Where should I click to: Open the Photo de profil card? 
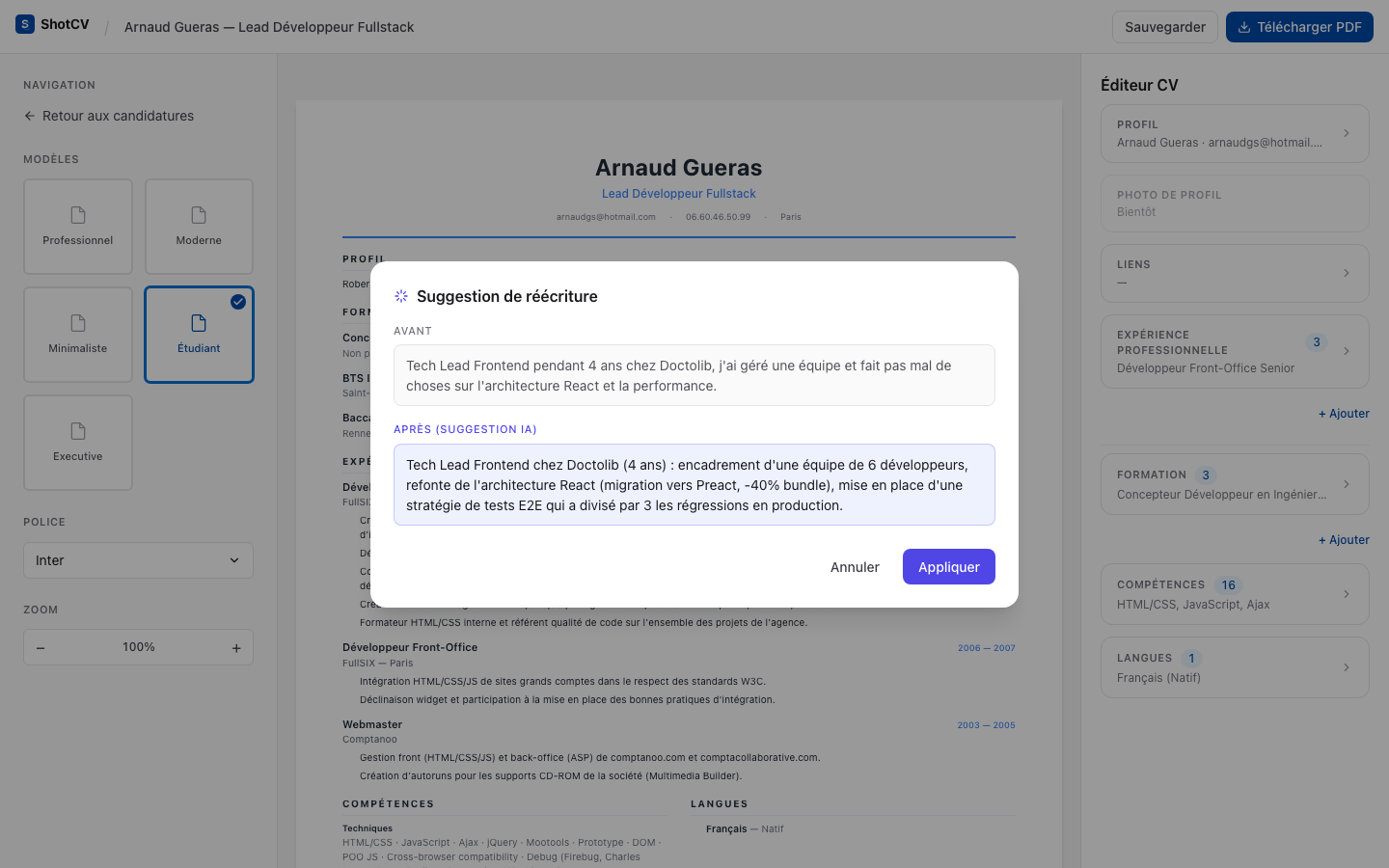click(x=1235, y=203)
